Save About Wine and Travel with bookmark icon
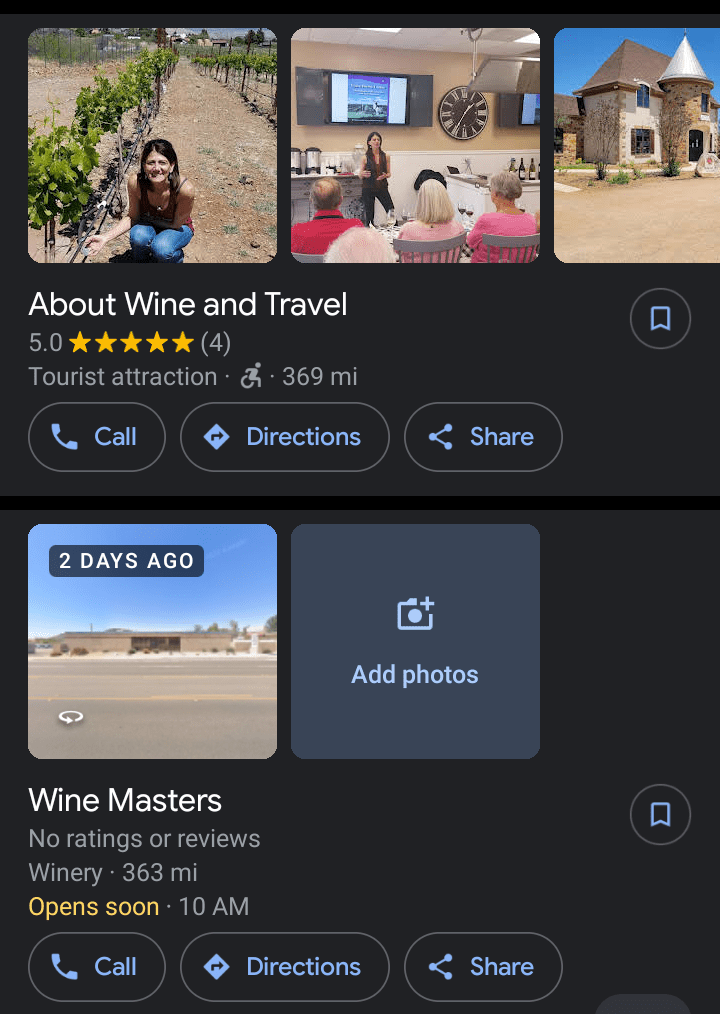720x1014 pixels. click(x=660, y=319)
